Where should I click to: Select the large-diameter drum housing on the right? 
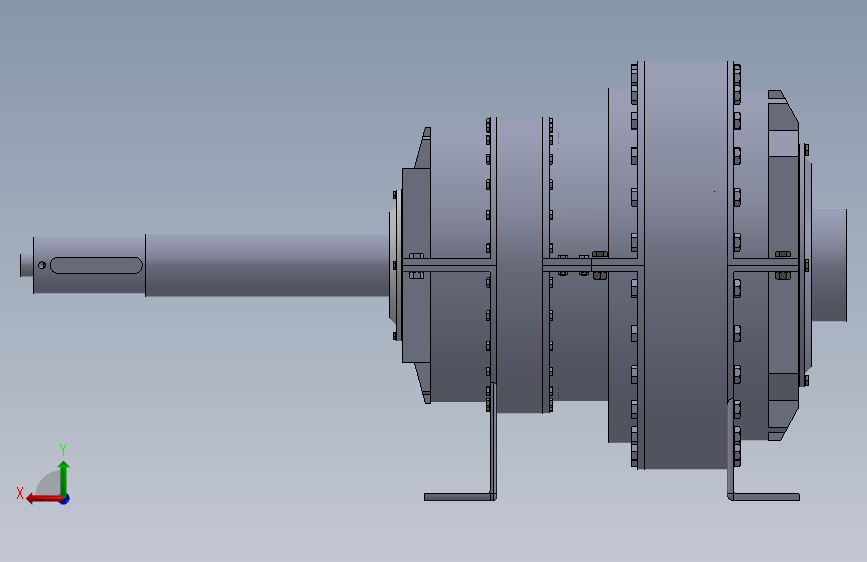[x=686, y=265]
